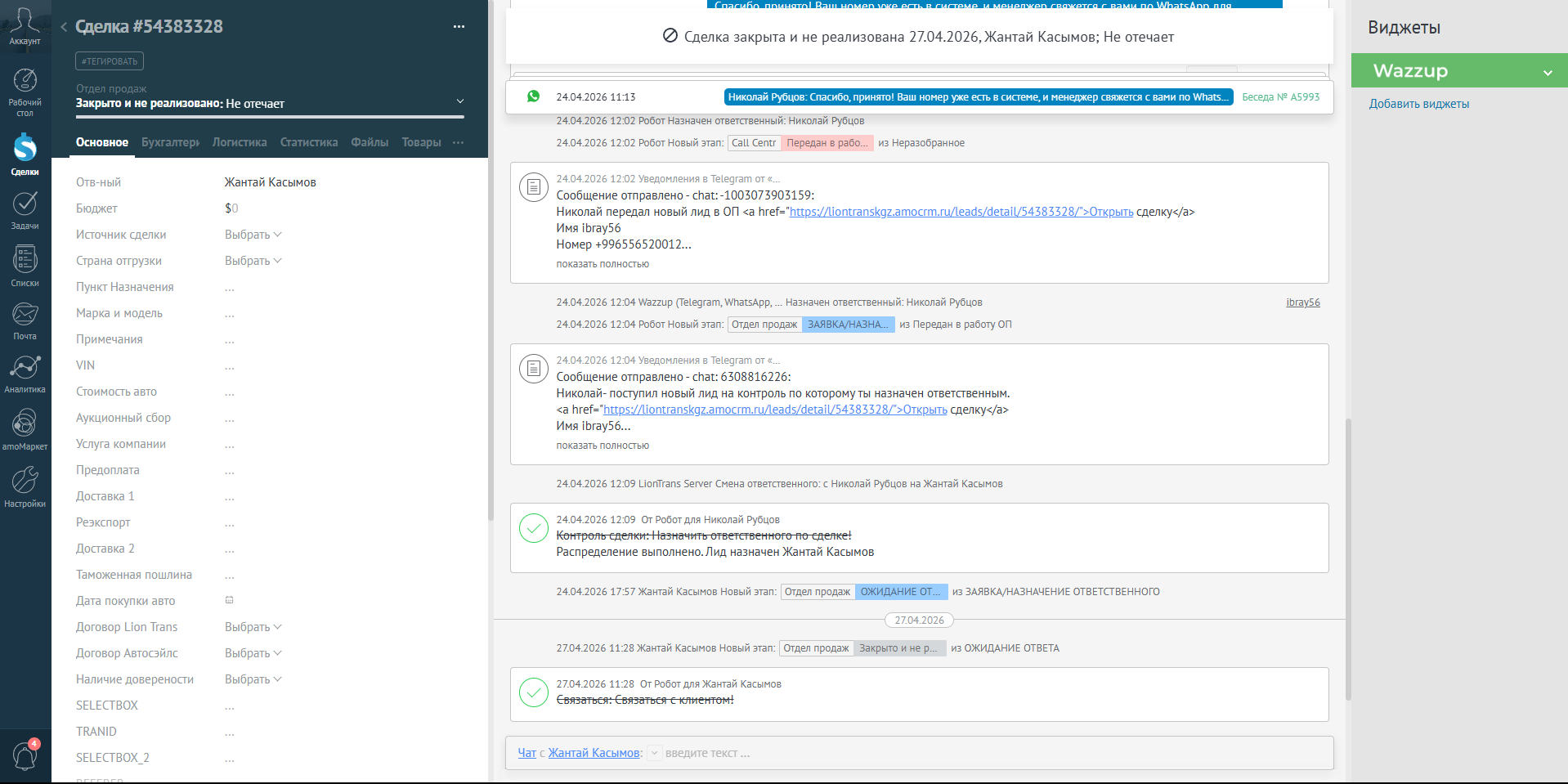The height and width of the screenshot is (784, 1568).
Task: Click Передан в рабо... stage label
Action: (x=827, y=143)
